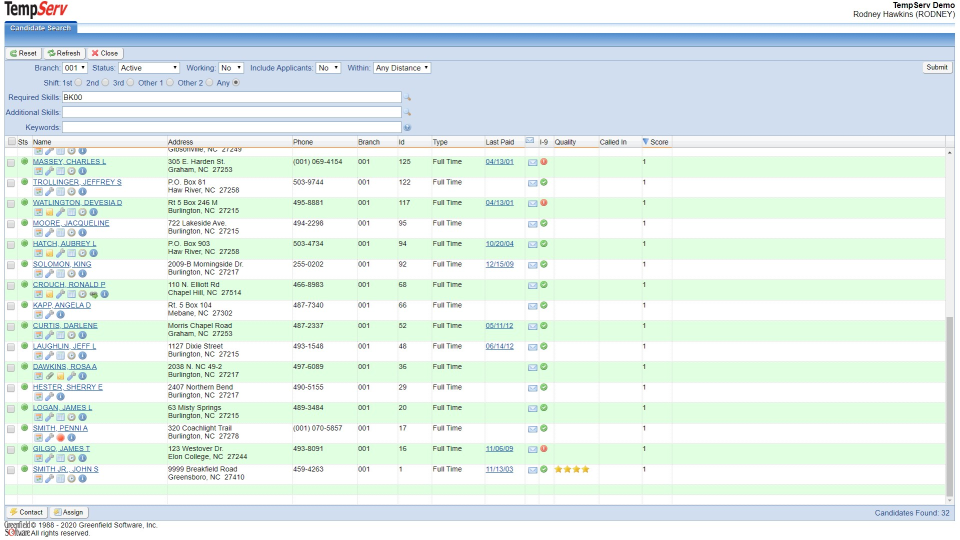Click into the Additional Skills input field
The image size is (960, 540).
click(231, 113)
